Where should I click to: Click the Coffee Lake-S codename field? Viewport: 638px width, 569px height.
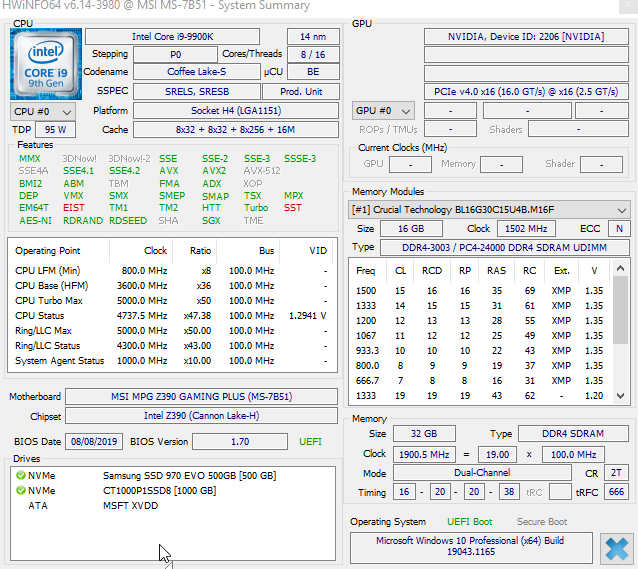(x=197, y=72)
